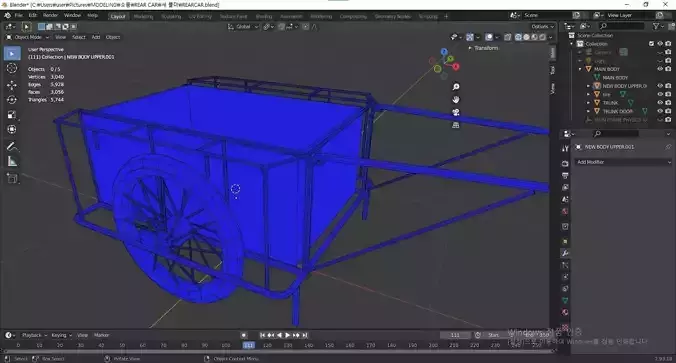This screenshot has height=363, width=676.
Task: Toggle snapping magnet in header
Action: coord(282,27)
